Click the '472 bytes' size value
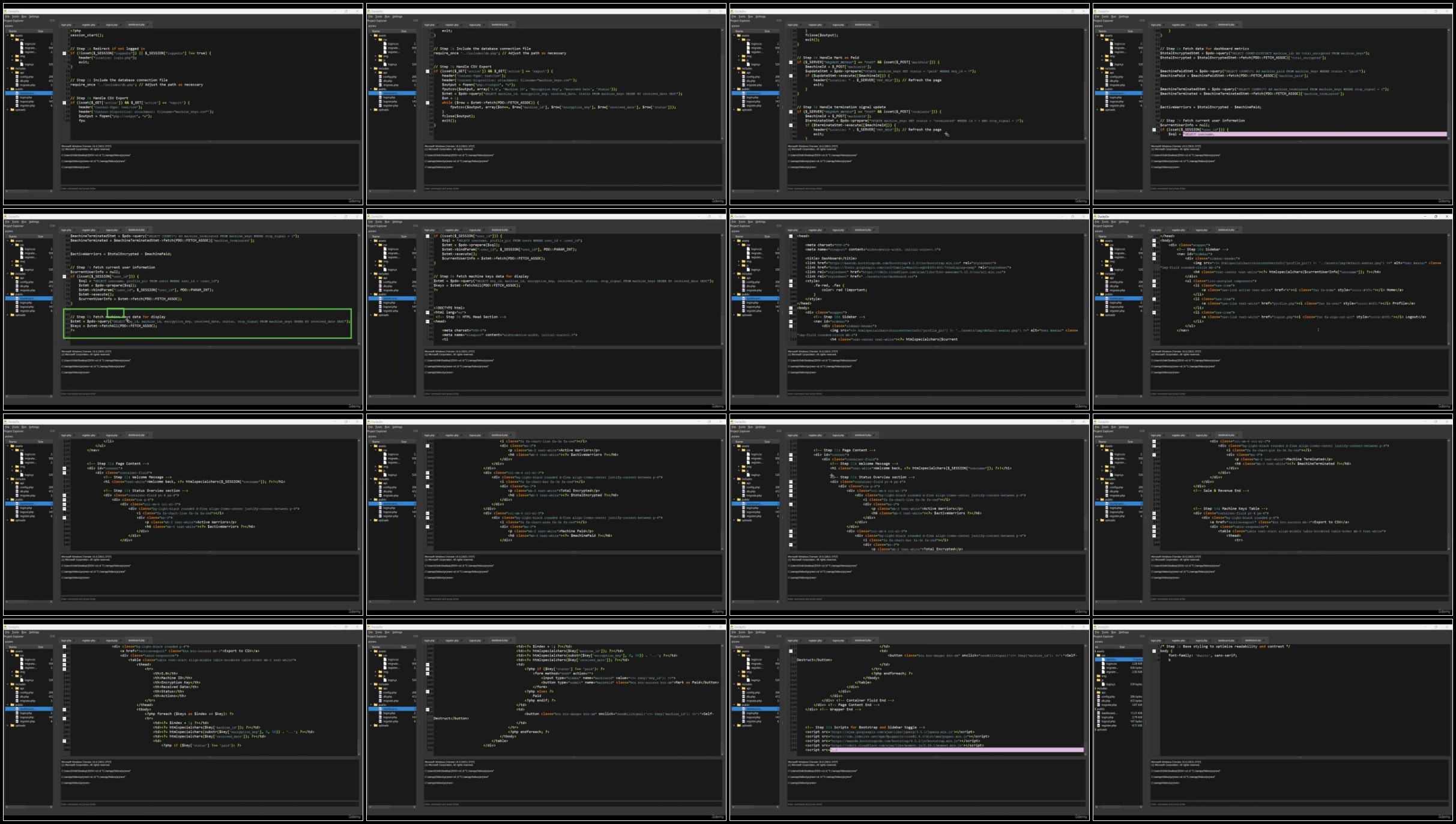Screen dimensions: 1456x824 [x=1136, y=700]
